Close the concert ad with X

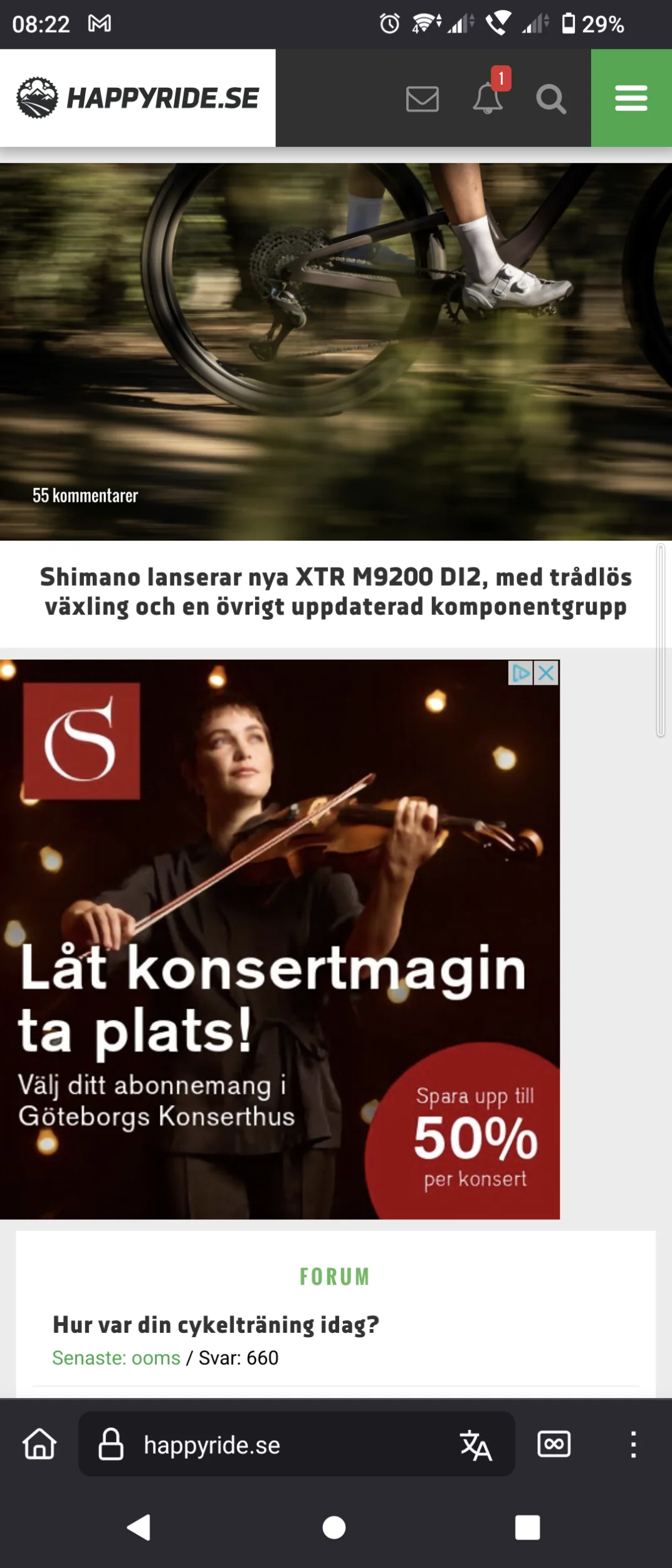(547, 673)
